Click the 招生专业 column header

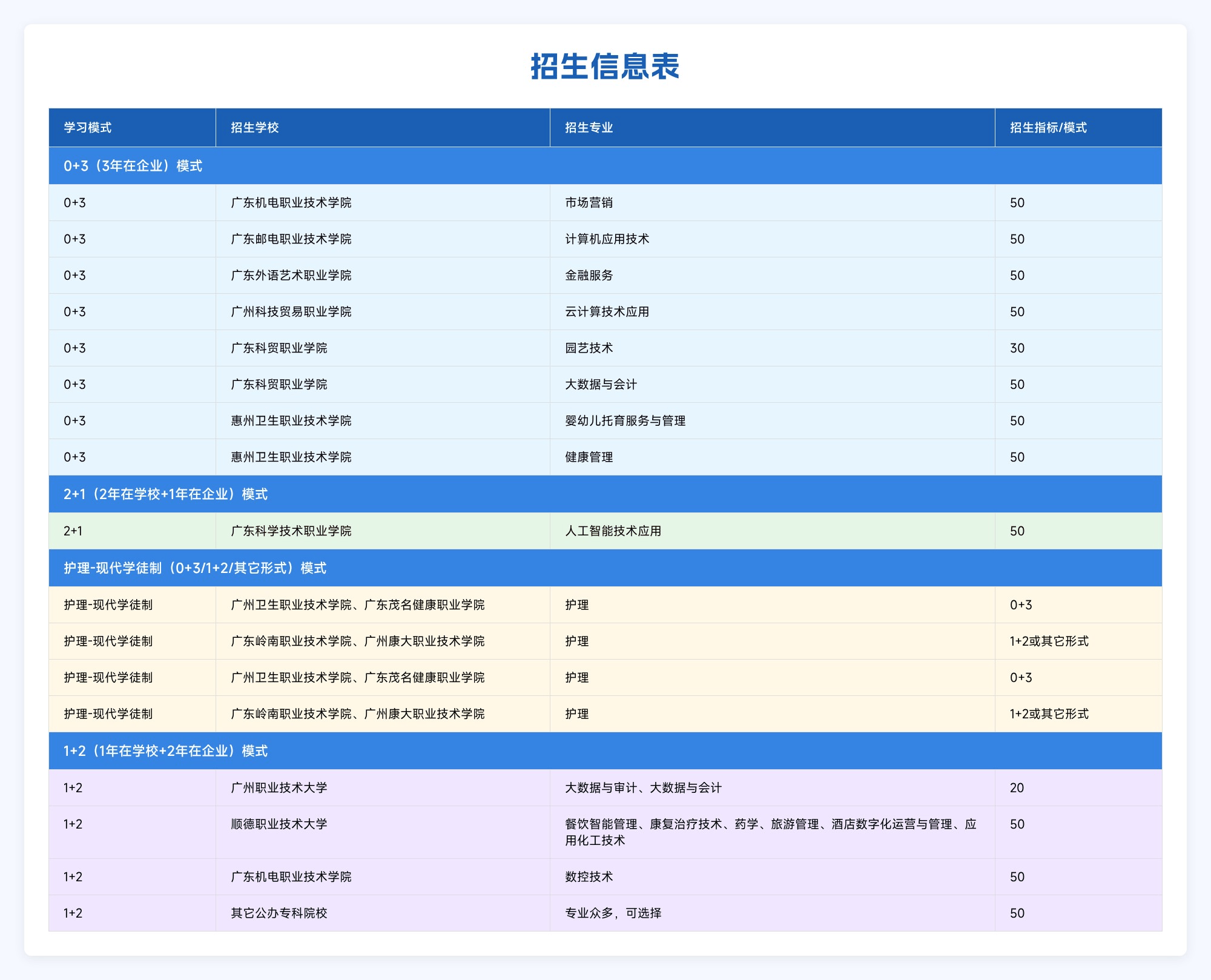[773, 128]
